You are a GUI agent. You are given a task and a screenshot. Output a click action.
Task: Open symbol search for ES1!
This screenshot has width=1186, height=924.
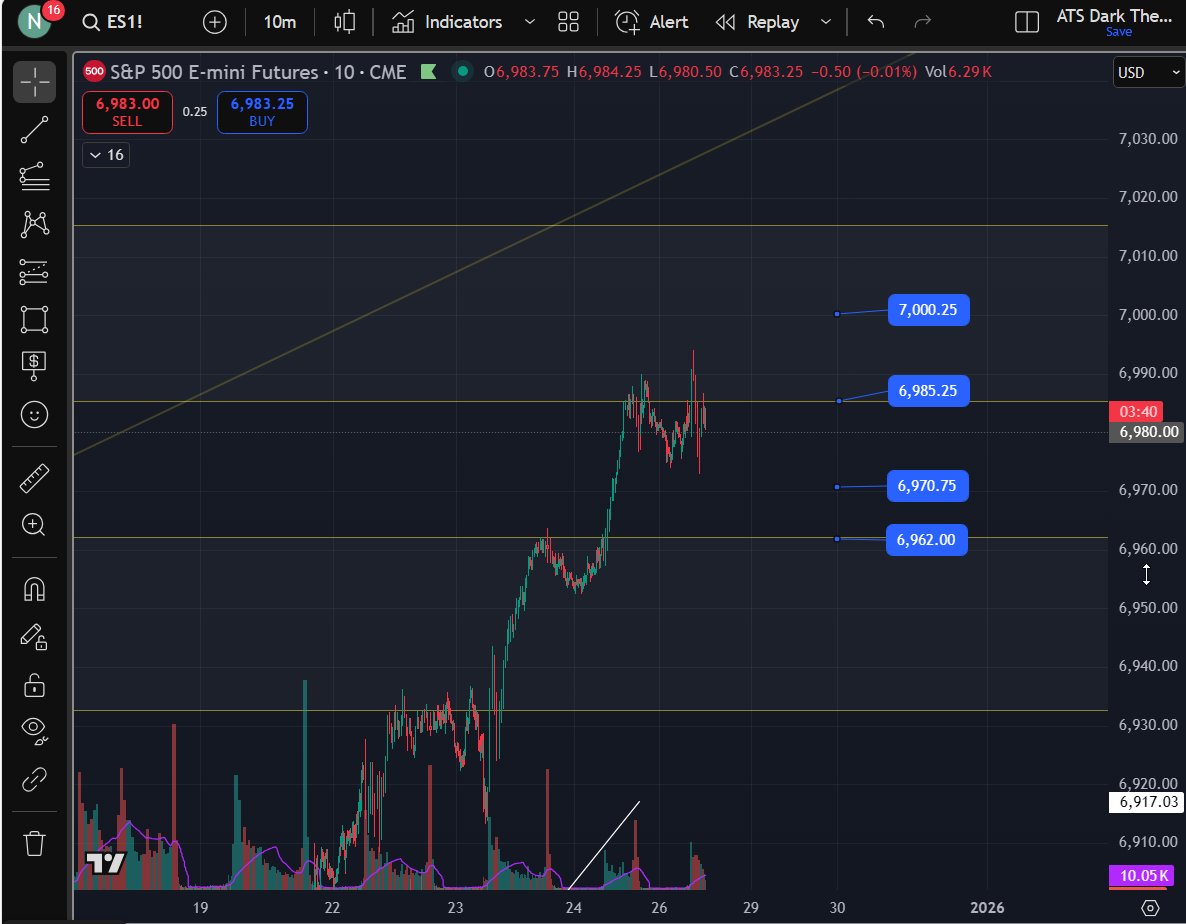coord(113,22)
